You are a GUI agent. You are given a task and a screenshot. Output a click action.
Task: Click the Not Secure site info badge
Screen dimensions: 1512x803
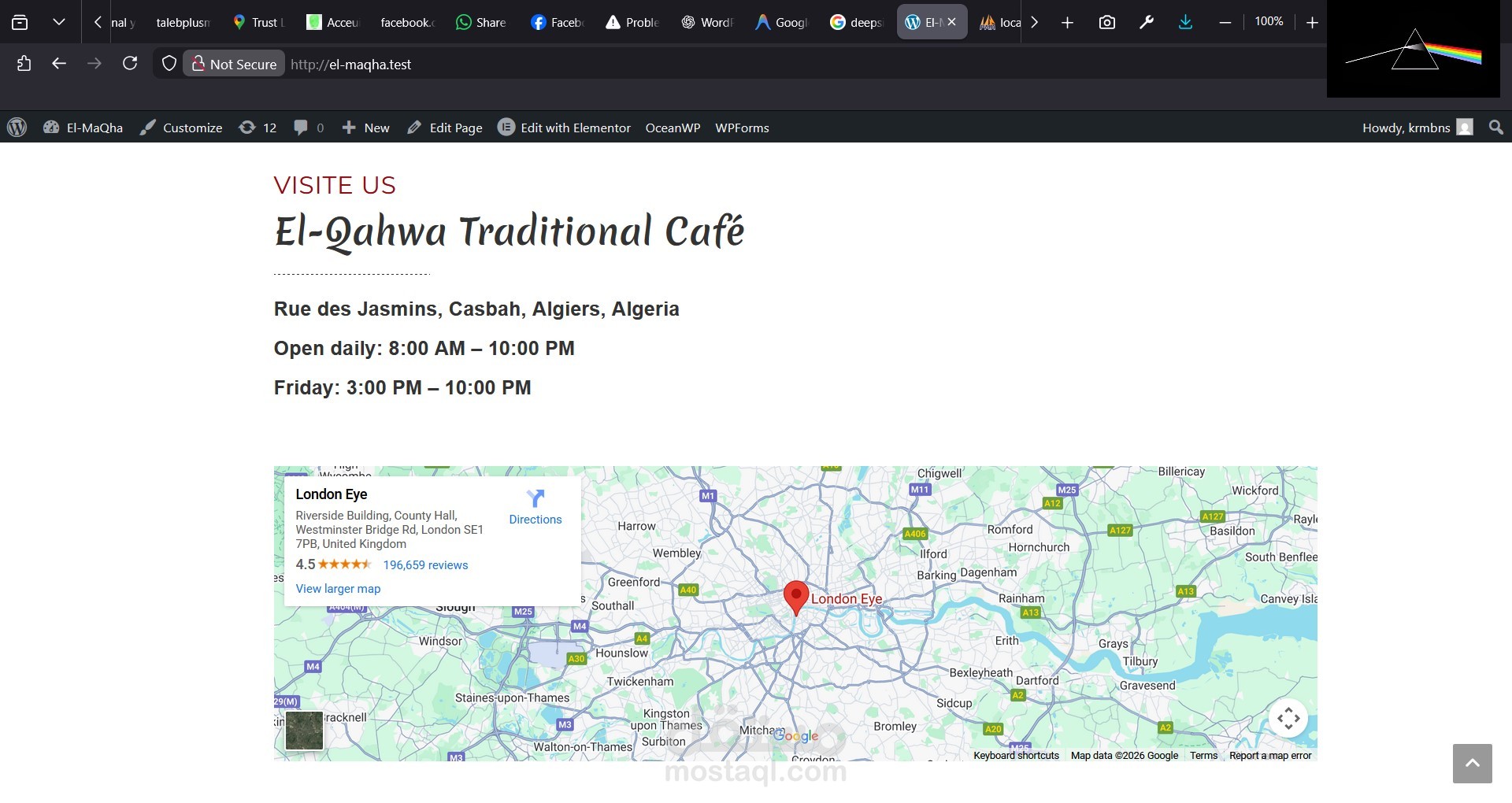pyautogui.click(x=234, y=64)
